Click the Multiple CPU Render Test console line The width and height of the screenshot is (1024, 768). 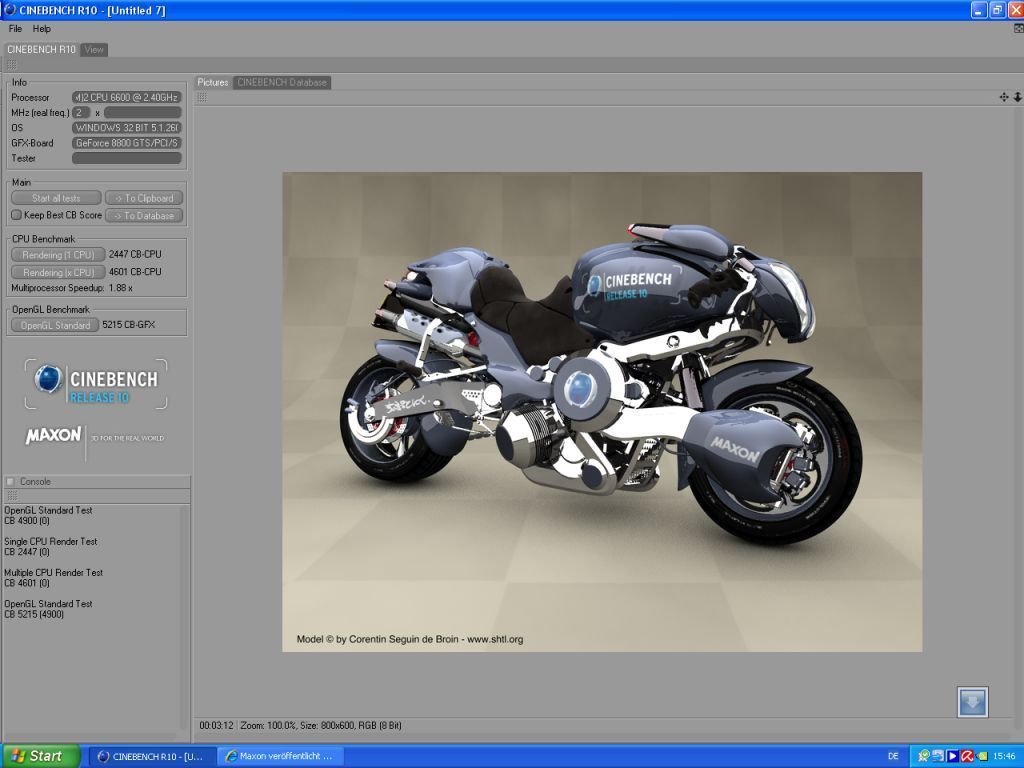54,573
